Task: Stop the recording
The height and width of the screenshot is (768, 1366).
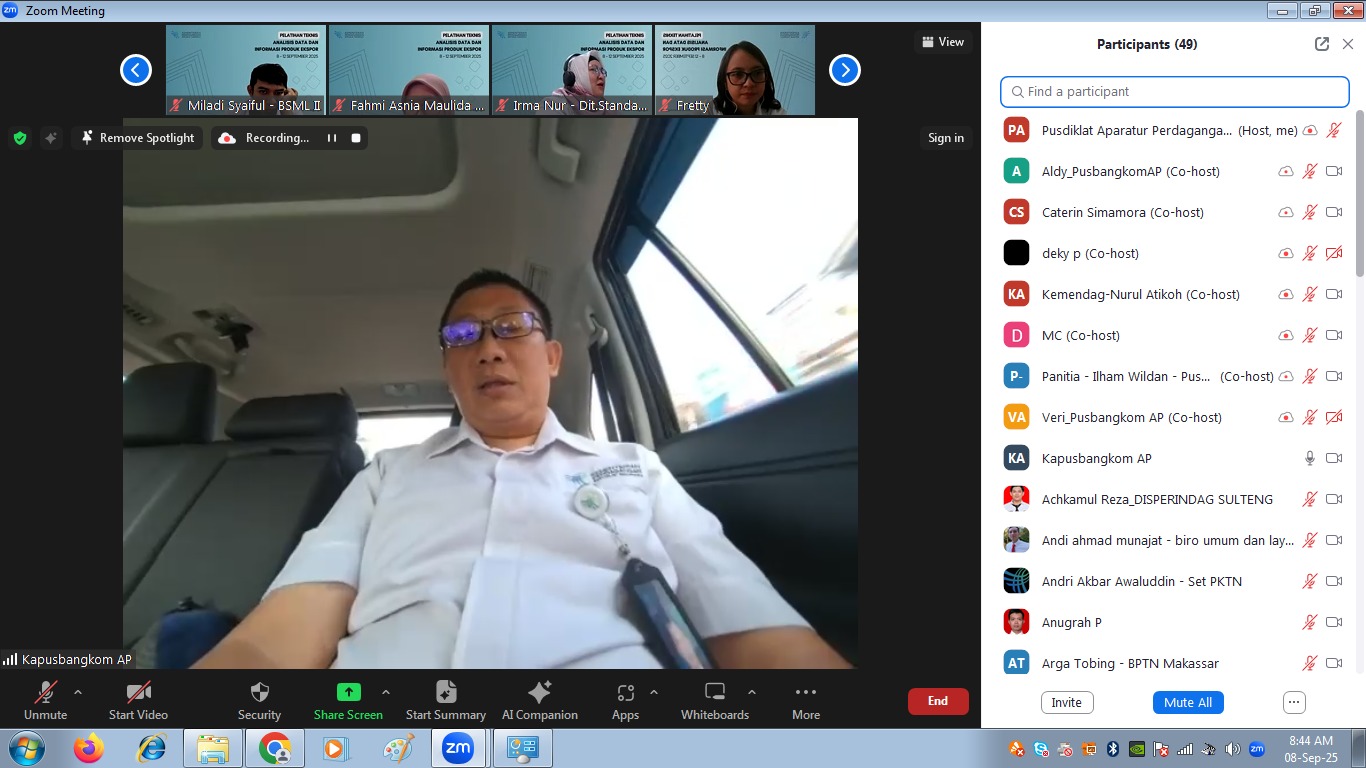Action: [x=356, y=138]
